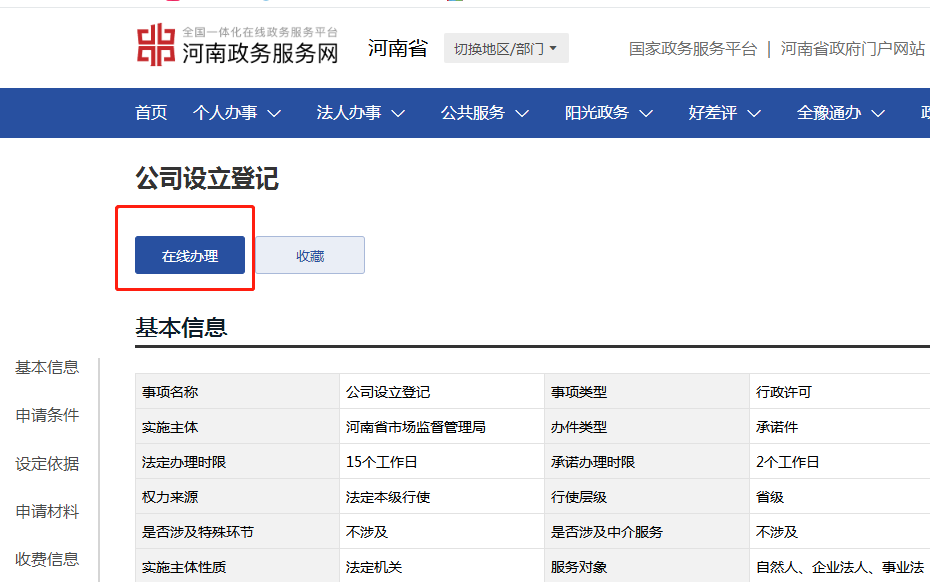
Task: Jump to 设定依据 in side navigation
Action: click(x=47, y=464)
